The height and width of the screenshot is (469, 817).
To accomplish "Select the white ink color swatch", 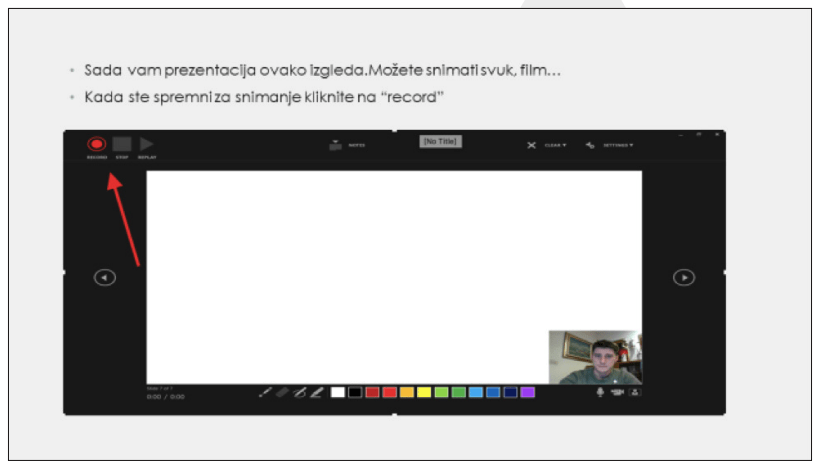I will 338,392.
